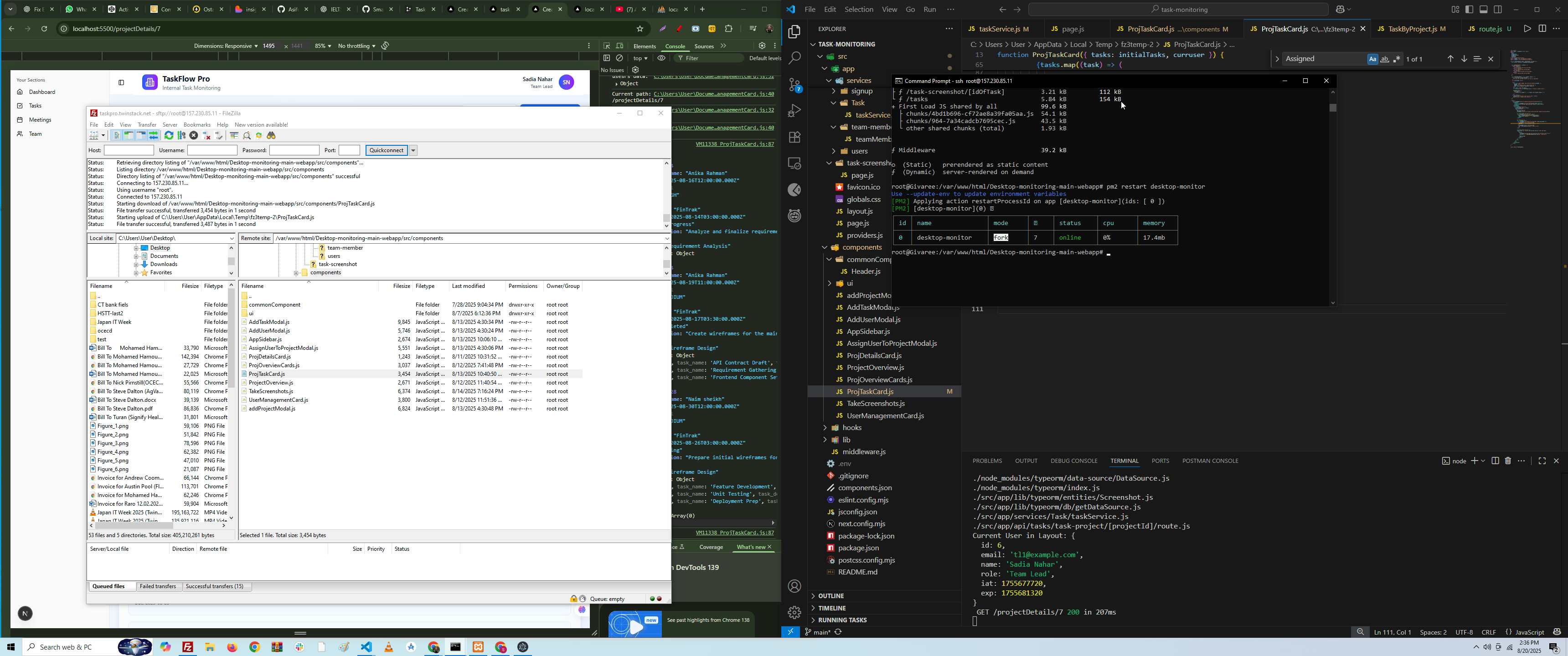Cancel current operation in FileZilla toolbar
The height and width of the screenshot is (656, 1568).
point(194,136)
